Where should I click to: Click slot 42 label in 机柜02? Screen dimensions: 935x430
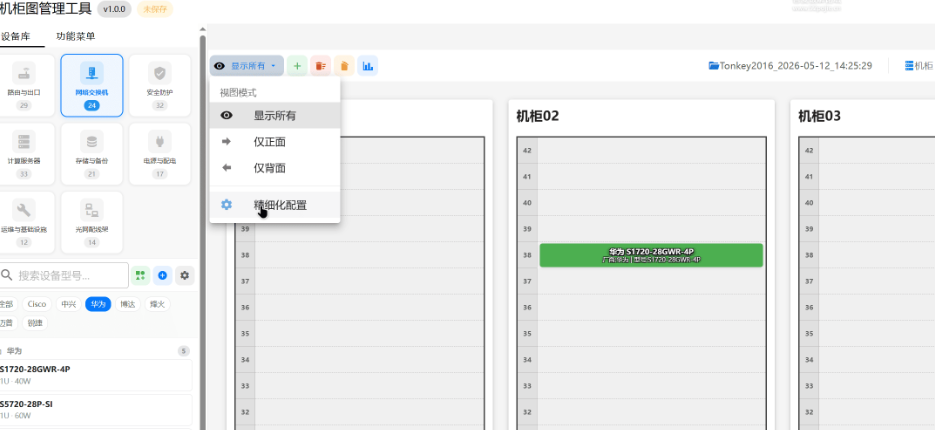527,150
